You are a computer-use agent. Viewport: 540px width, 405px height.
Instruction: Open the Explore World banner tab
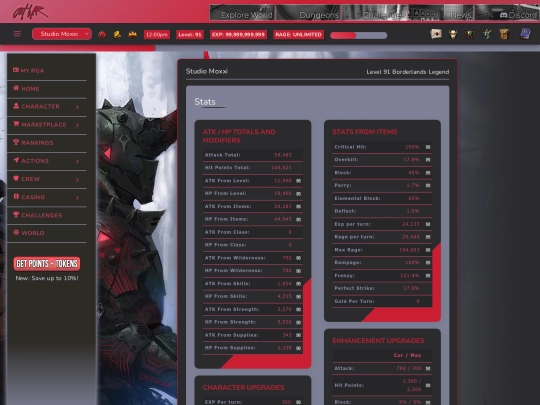pos(242,12)
